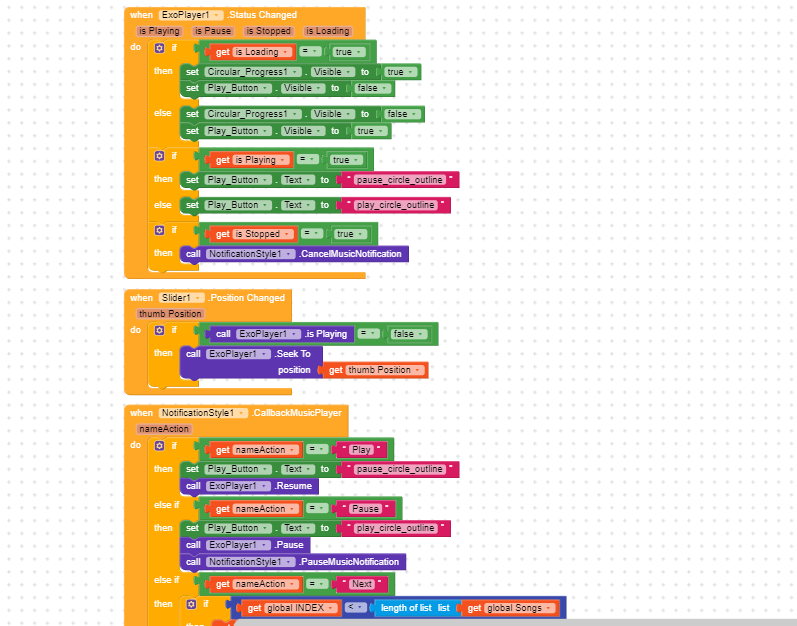Open NotificationStyle1 dropdown on PauseMusicNotification call

[x=250, y=562]
